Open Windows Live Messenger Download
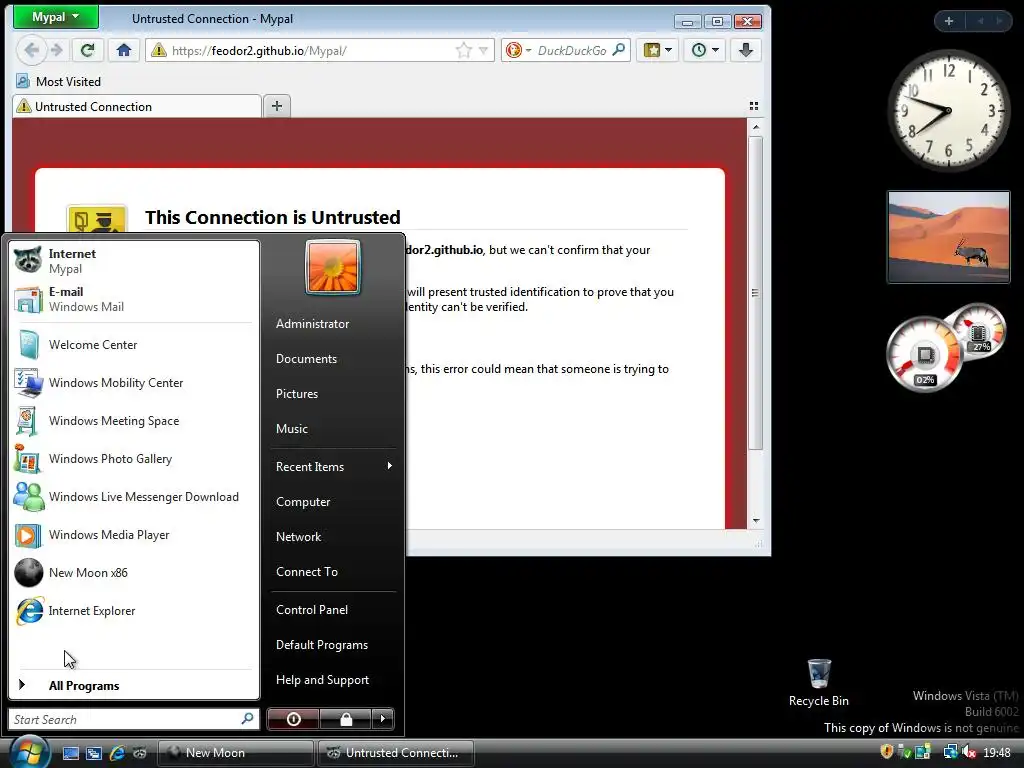Screen dimensions: 1024x768 point(133,497)
